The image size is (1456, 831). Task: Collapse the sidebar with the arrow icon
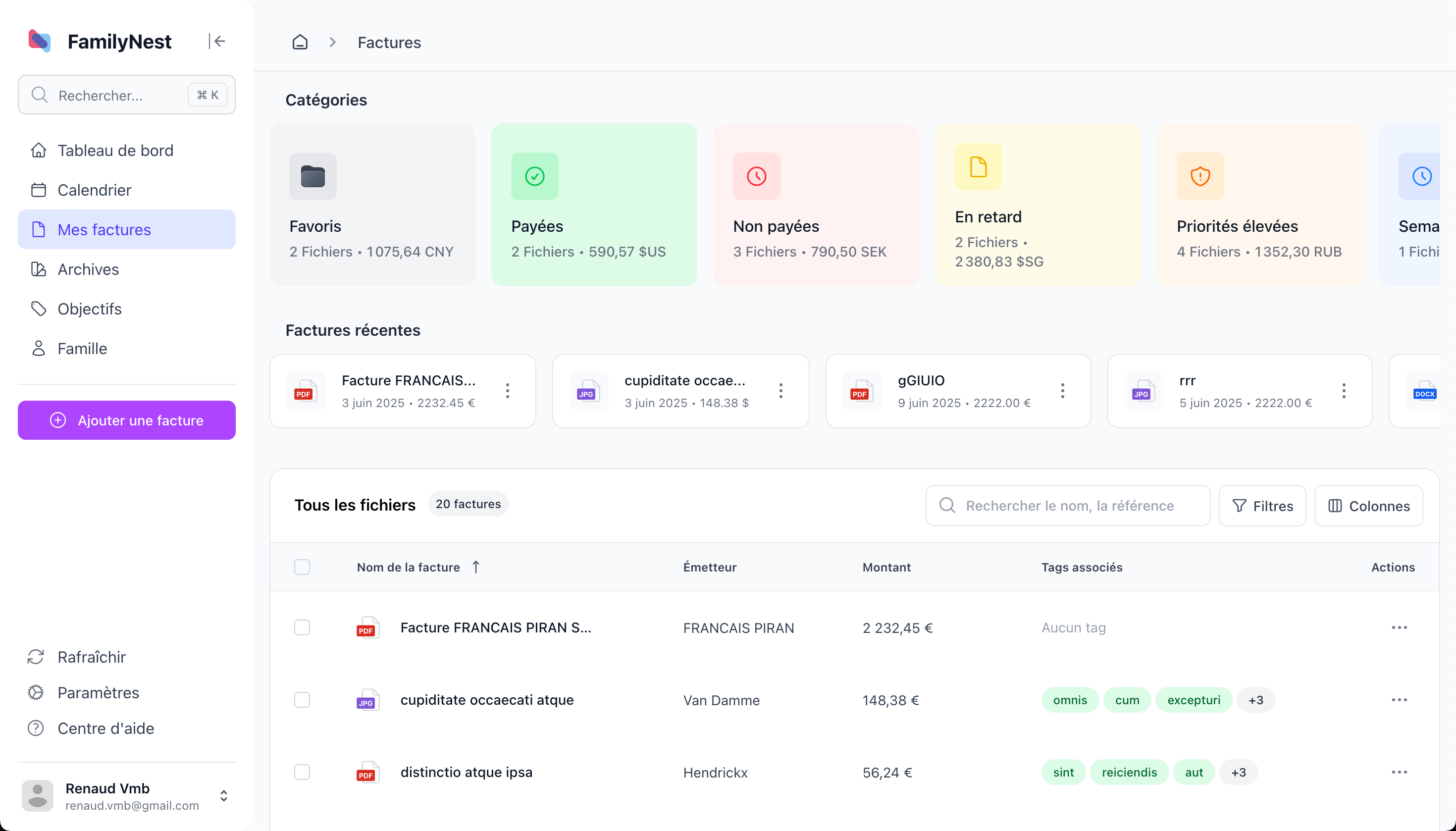pyautogui.click(x=217, y=41)
